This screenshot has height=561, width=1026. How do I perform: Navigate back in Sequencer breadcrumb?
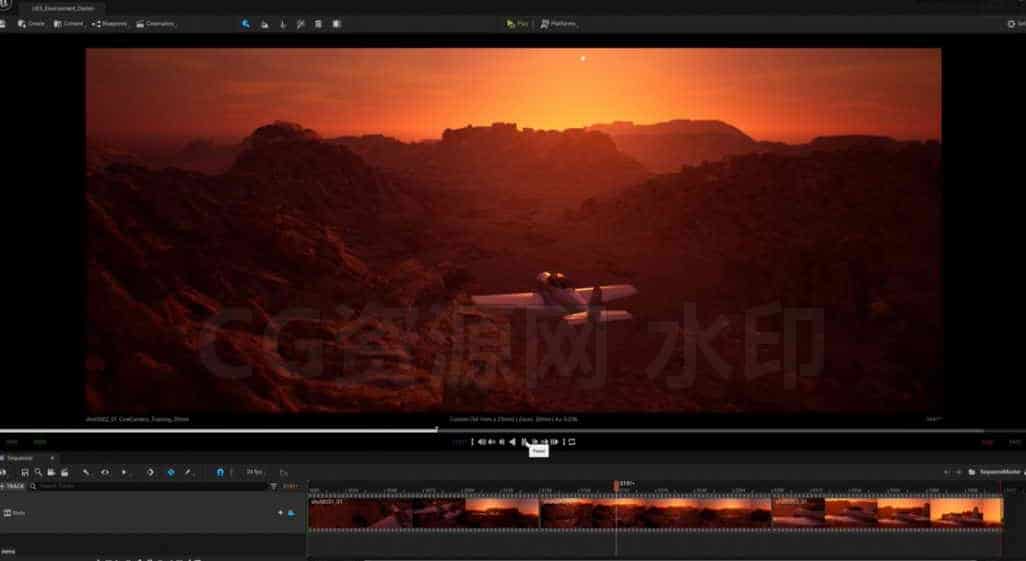click(946, 472)
